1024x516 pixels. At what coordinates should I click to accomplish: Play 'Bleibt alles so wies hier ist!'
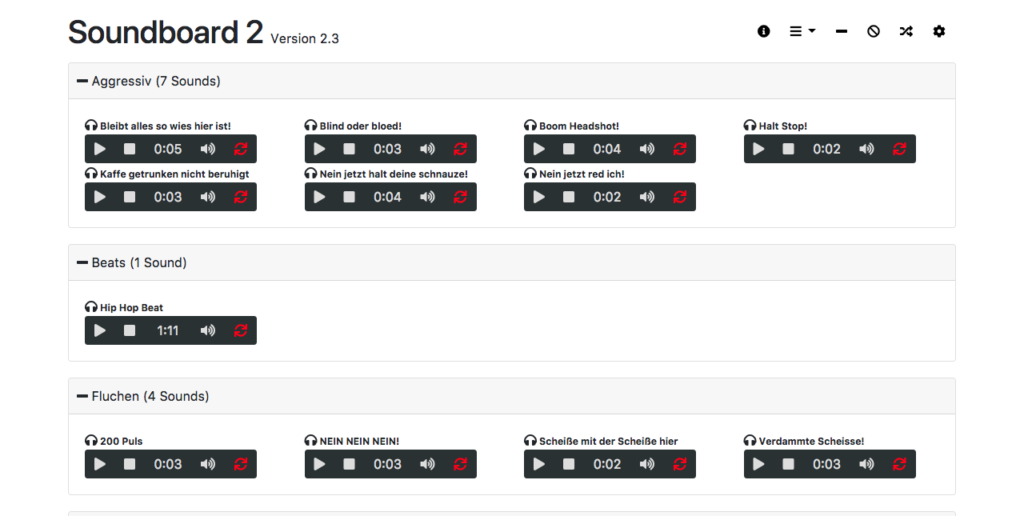100,149
